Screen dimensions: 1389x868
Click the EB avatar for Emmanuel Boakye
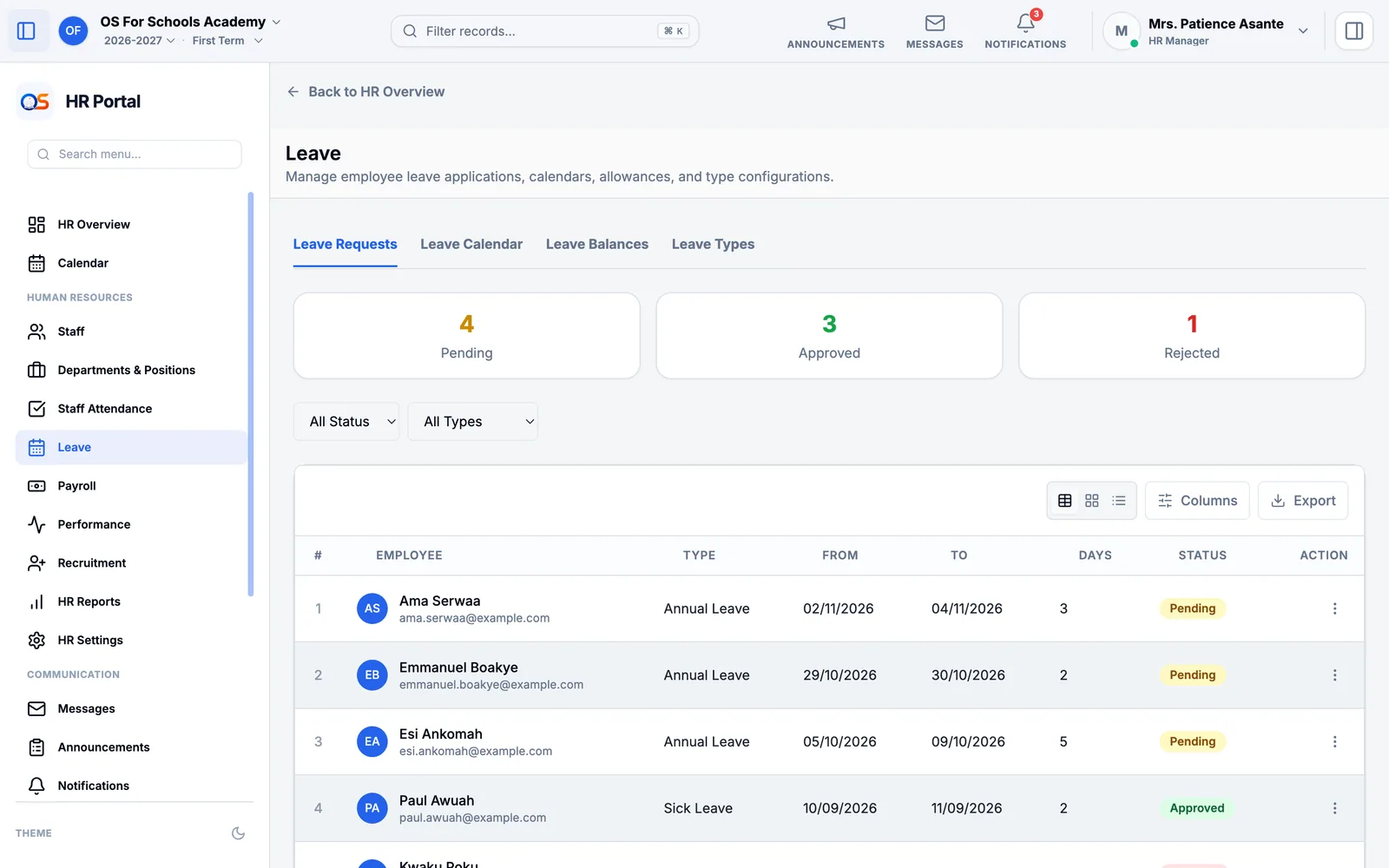372,675
